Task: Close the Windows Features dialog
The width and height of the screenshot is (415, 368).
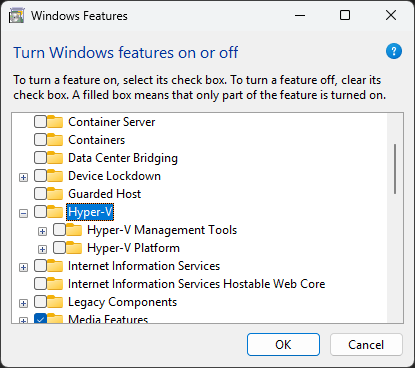Action: pos(391,15)
